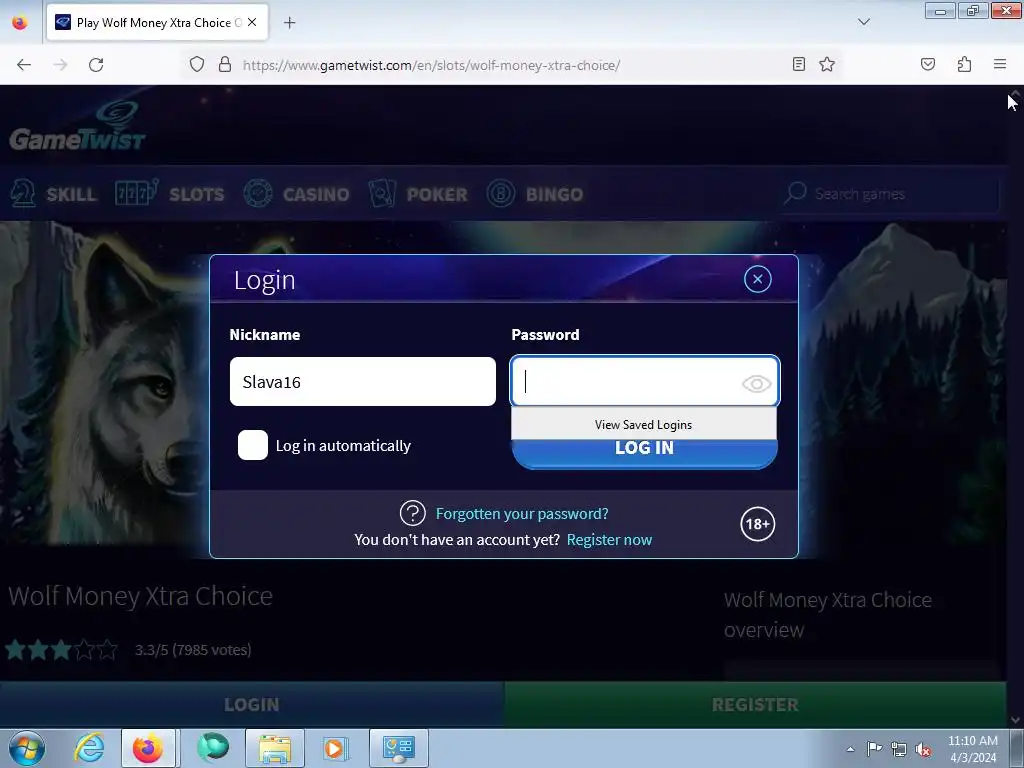This screenshot has width=1024, height=768.
Task: Open a new tab with plus button
Action: click(x=289, y=23)
